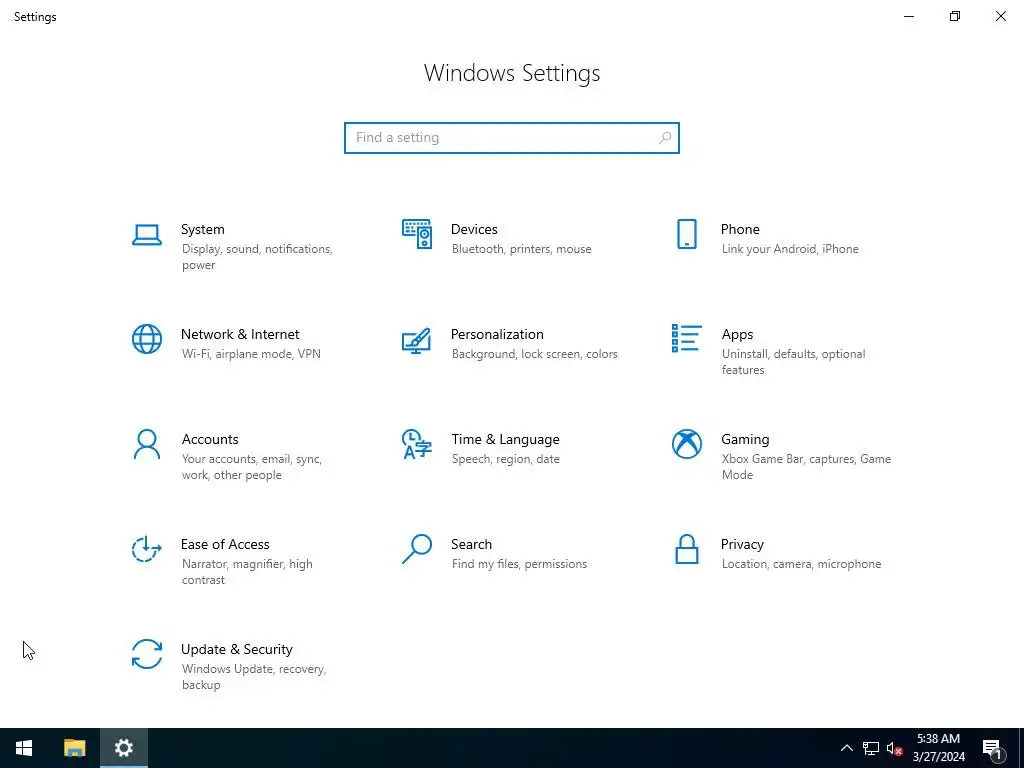Click 'Find my files, permissions' description
The height and width of the screenshot is (768, 1024).
tap(519, 564)
